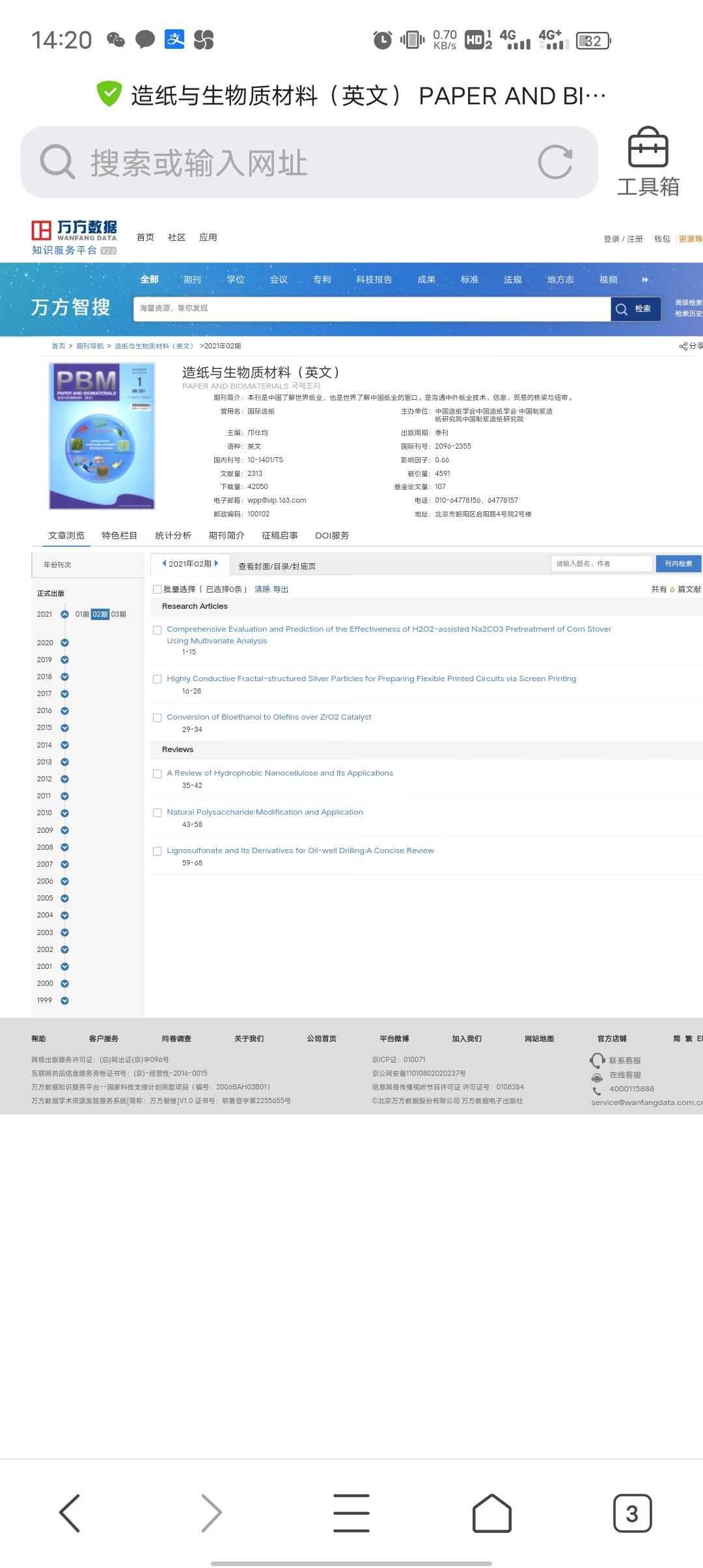Open the tab switcher showing 3
Screen dimensions: 703x1568
(x=631, y=1513)
